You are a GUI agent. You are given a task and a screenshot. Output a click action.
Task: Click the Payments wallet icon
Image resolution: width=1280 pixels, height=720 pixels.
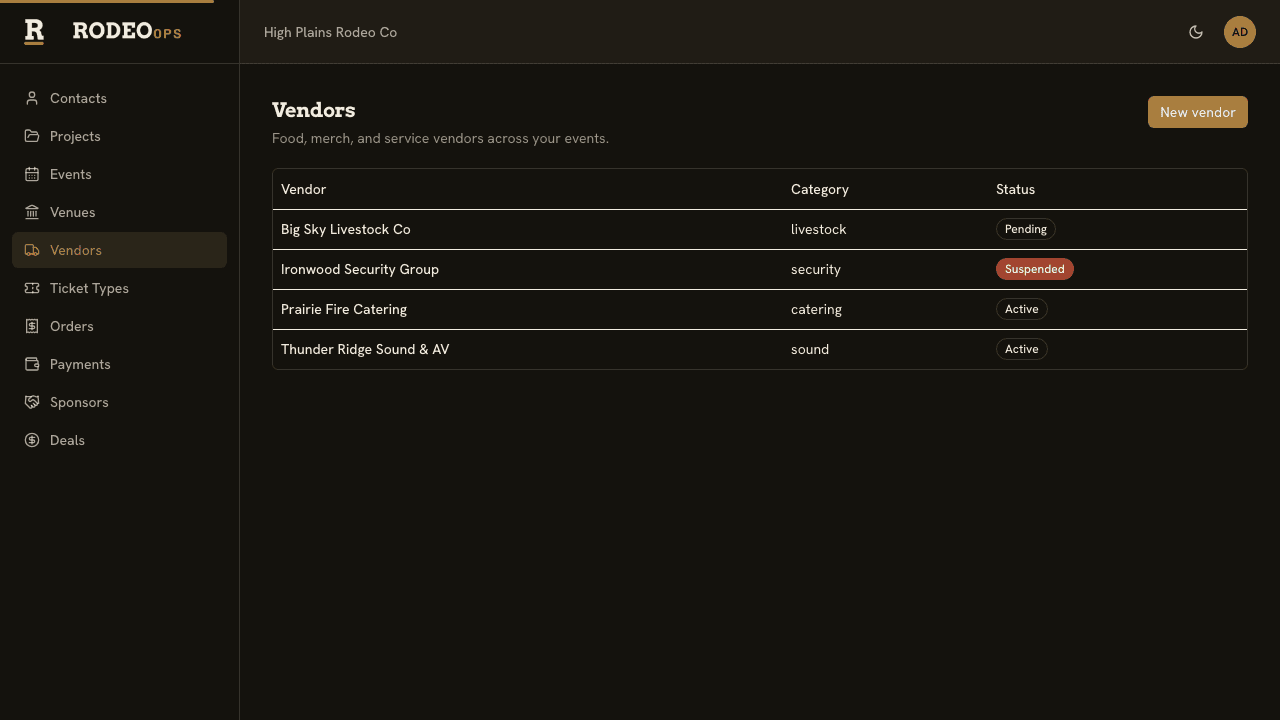click(32, 364)
